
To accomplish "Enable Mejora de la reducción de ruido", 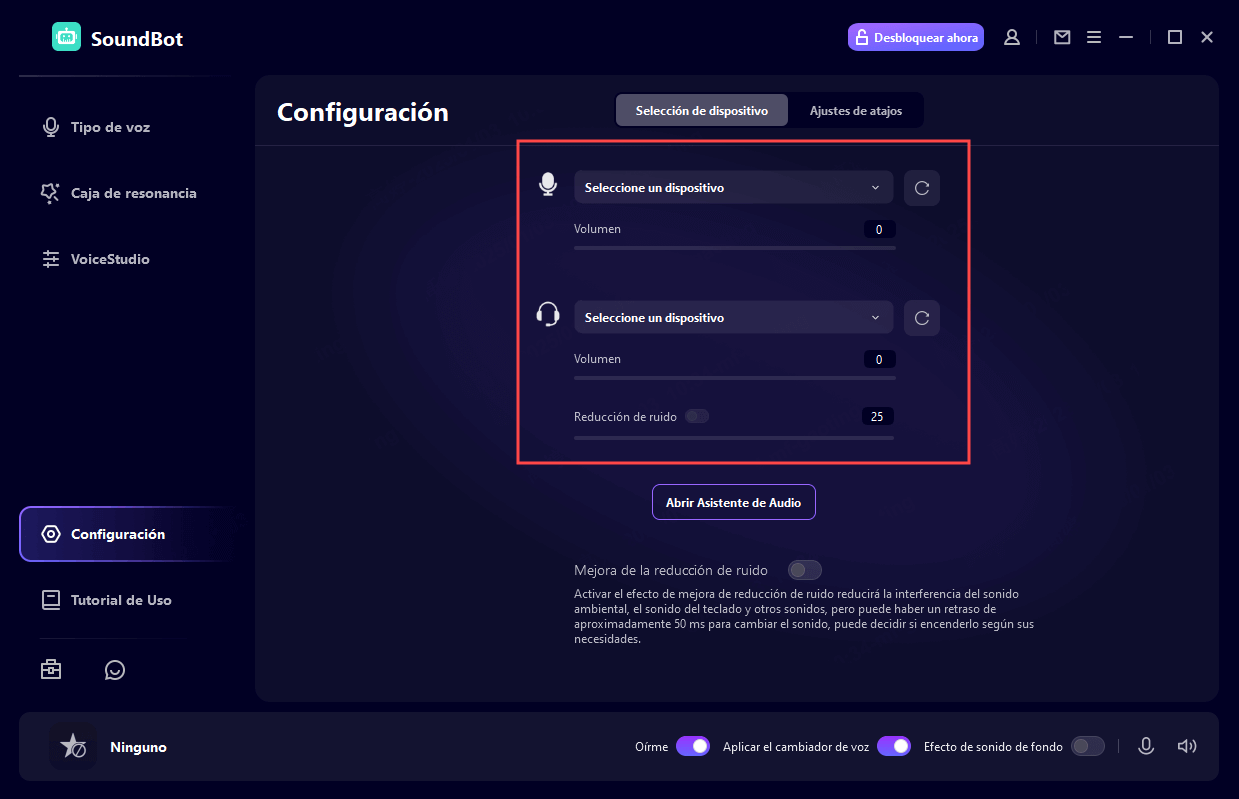I will (x=804, y=569).
